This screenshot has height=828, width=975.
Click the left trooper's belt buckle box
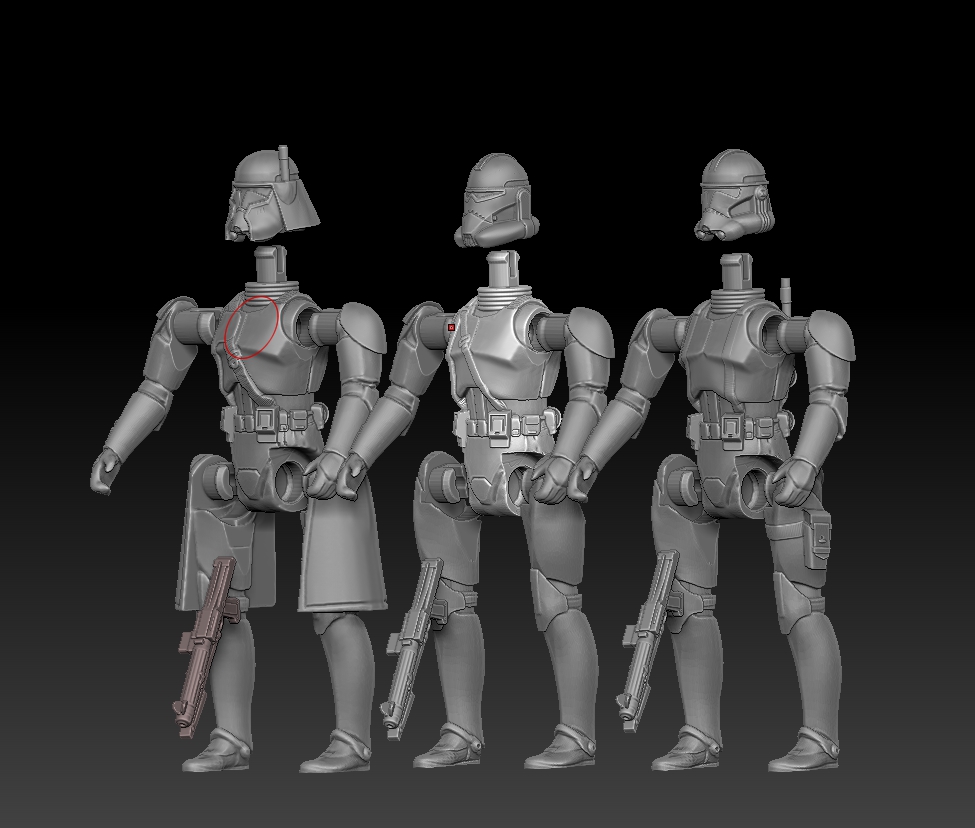click(266, 421)
